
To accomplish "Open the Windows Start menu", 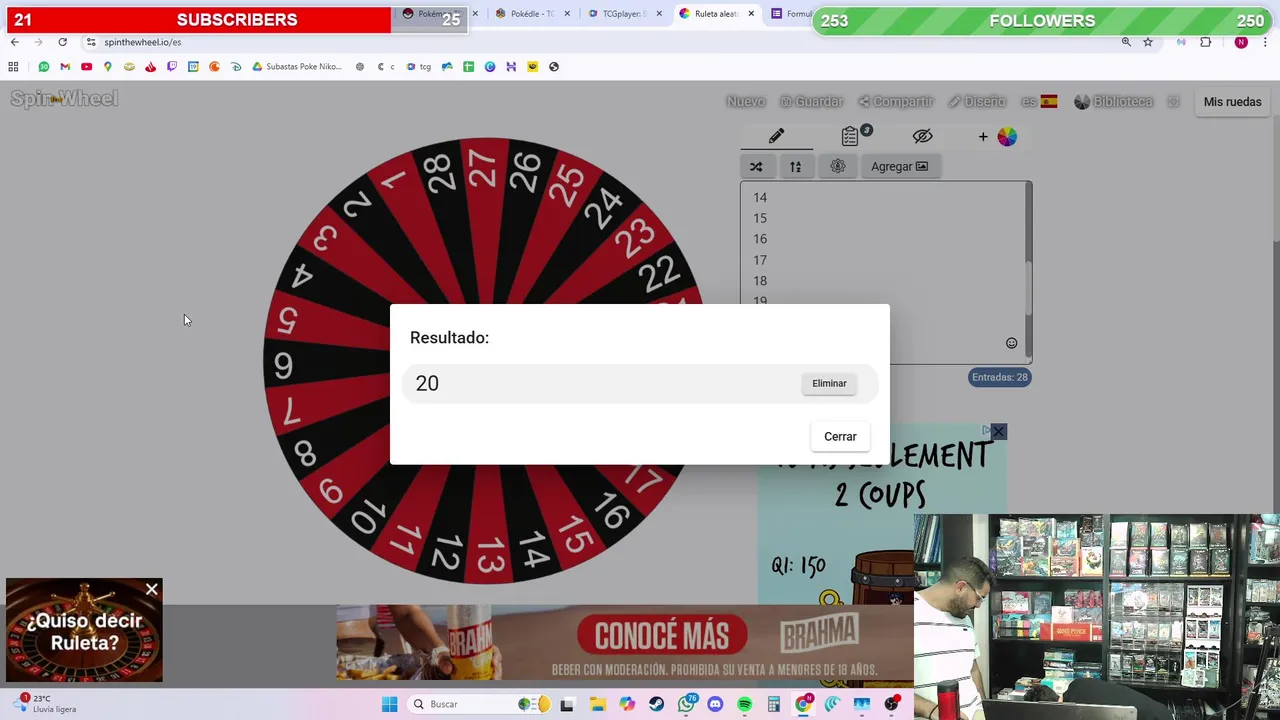I will tap(389, 704).
